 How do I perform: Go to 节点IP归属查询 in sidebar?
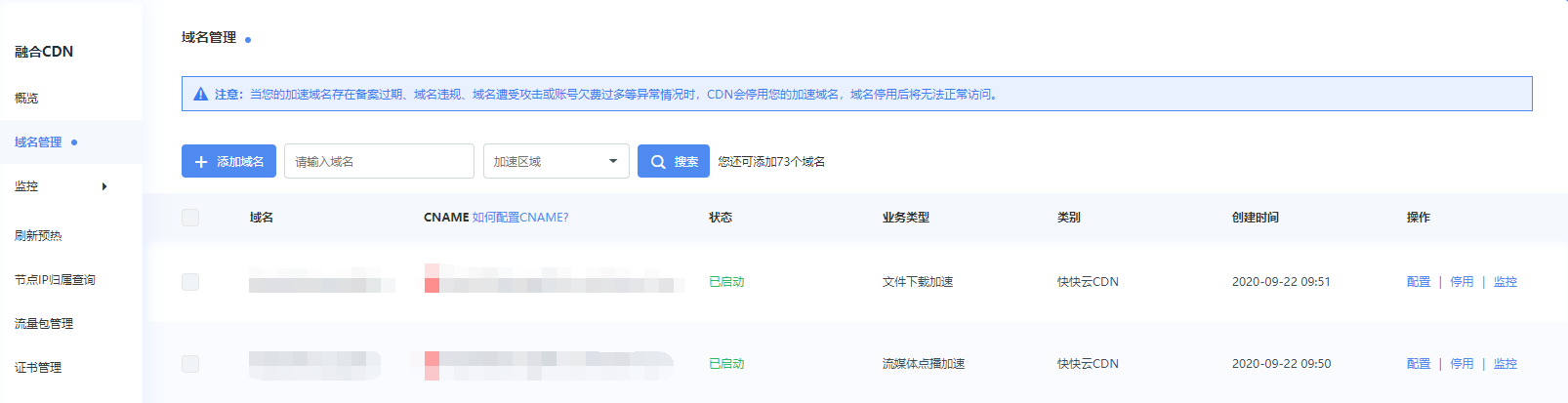click(55, 280)
